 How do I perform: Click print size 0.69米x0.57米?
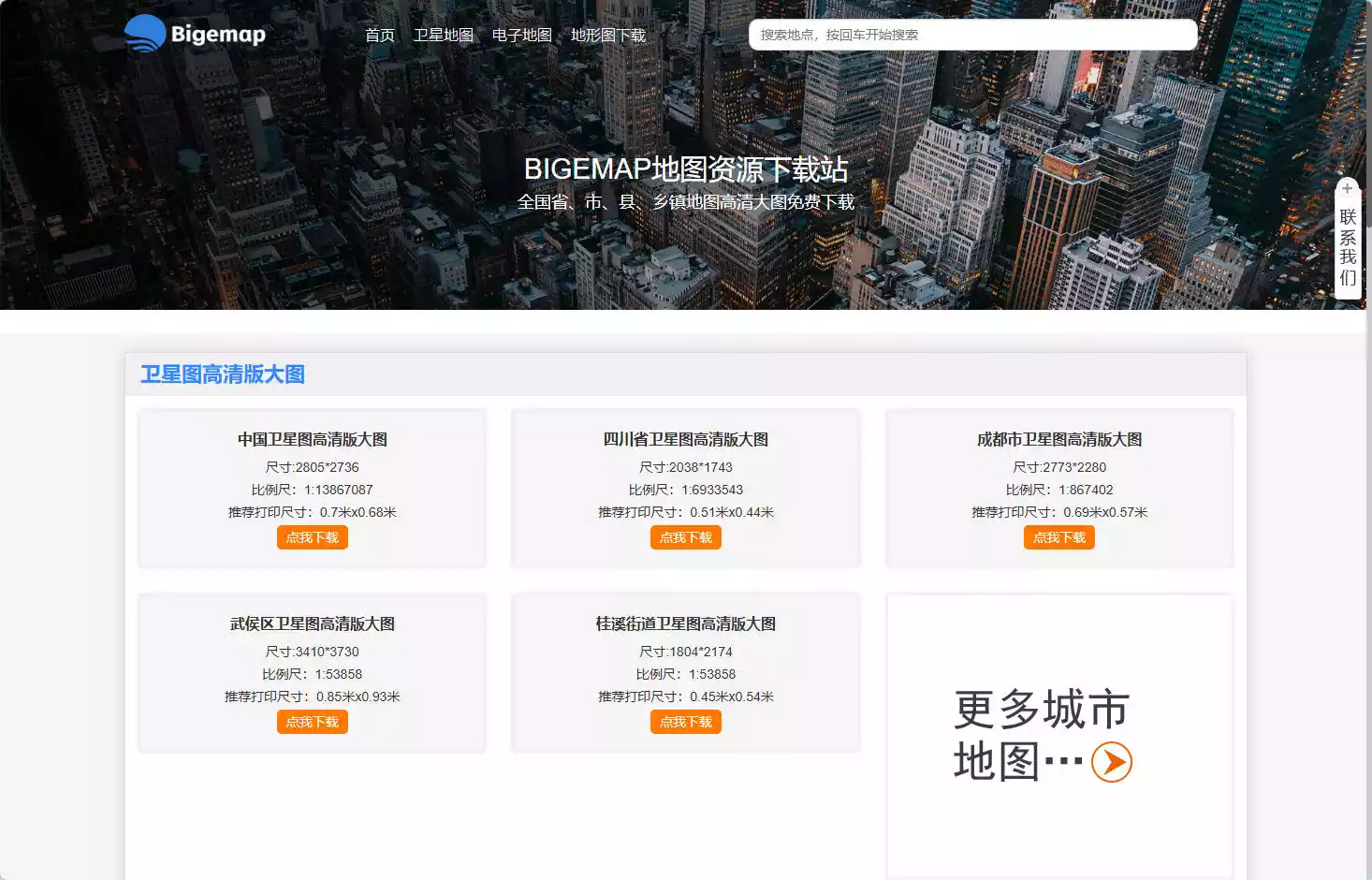1105,512
